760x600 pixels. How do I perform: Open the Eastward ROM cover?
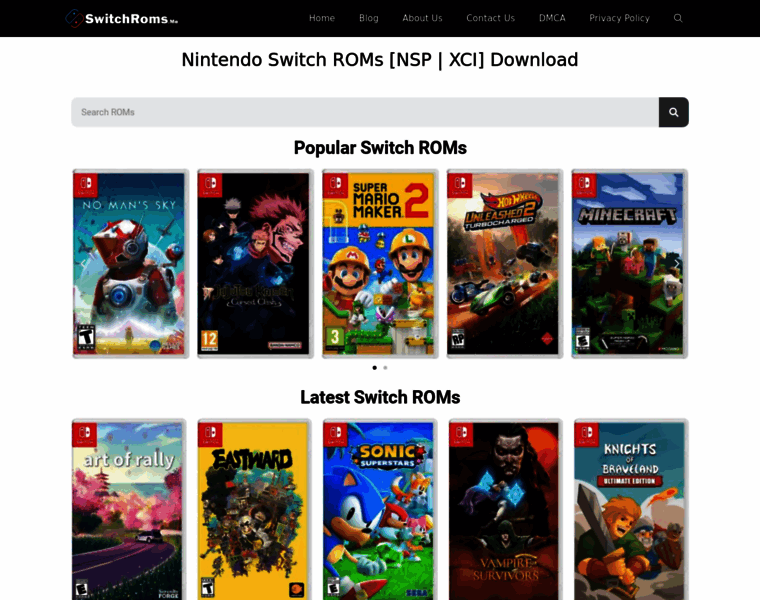255,510
